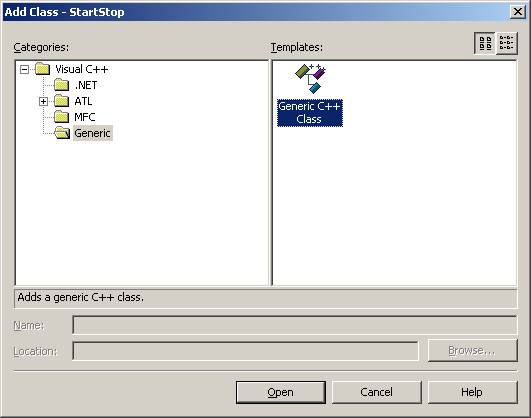Switch templates to large icons view
The image size is (531, 418).
[x=485, y=43]
